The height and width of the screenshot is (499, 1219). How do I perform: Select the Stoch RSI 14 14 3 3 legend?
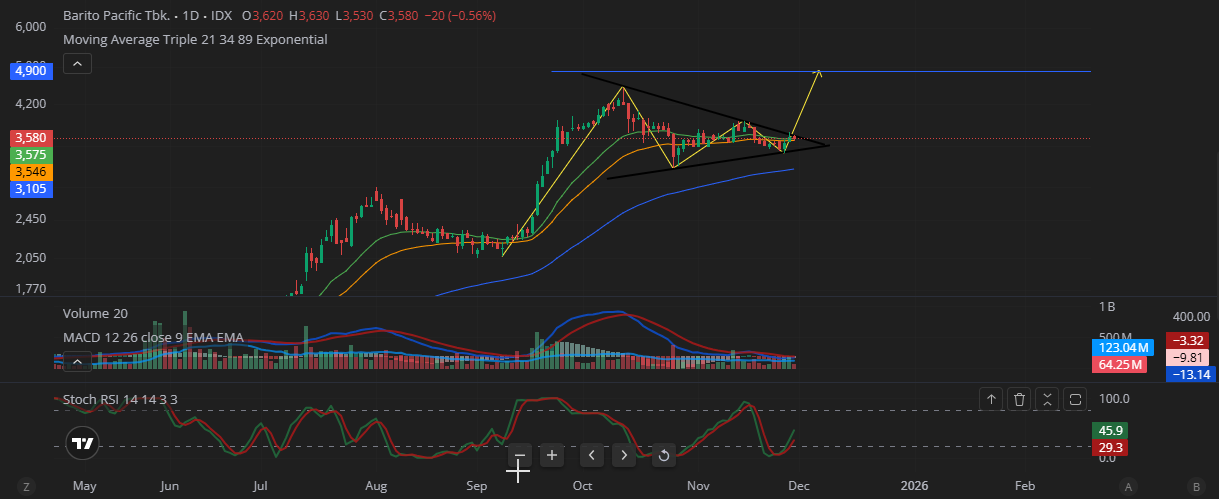(120, 399)
